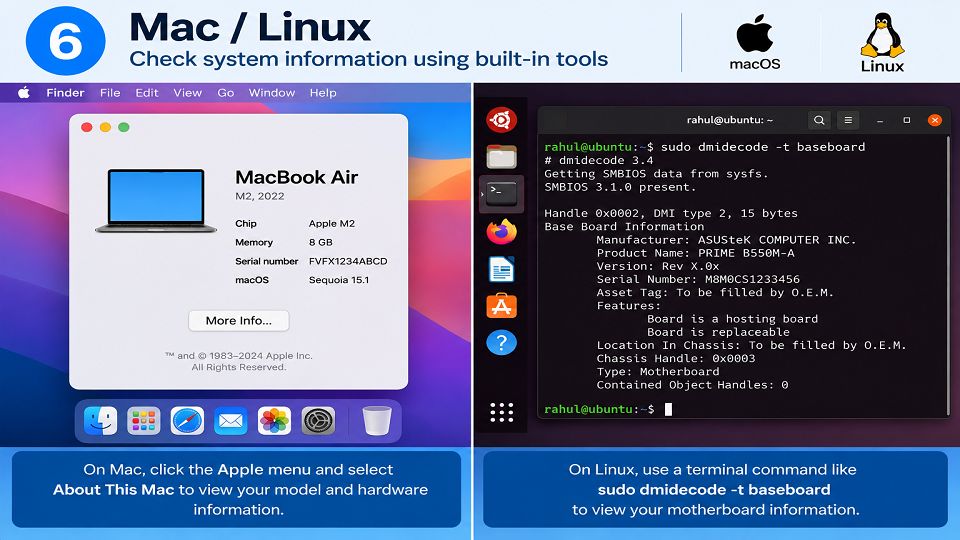The image size is (960, 540).
Task: Click the terminal window scrollbar
Action: (x=948, y=276)
